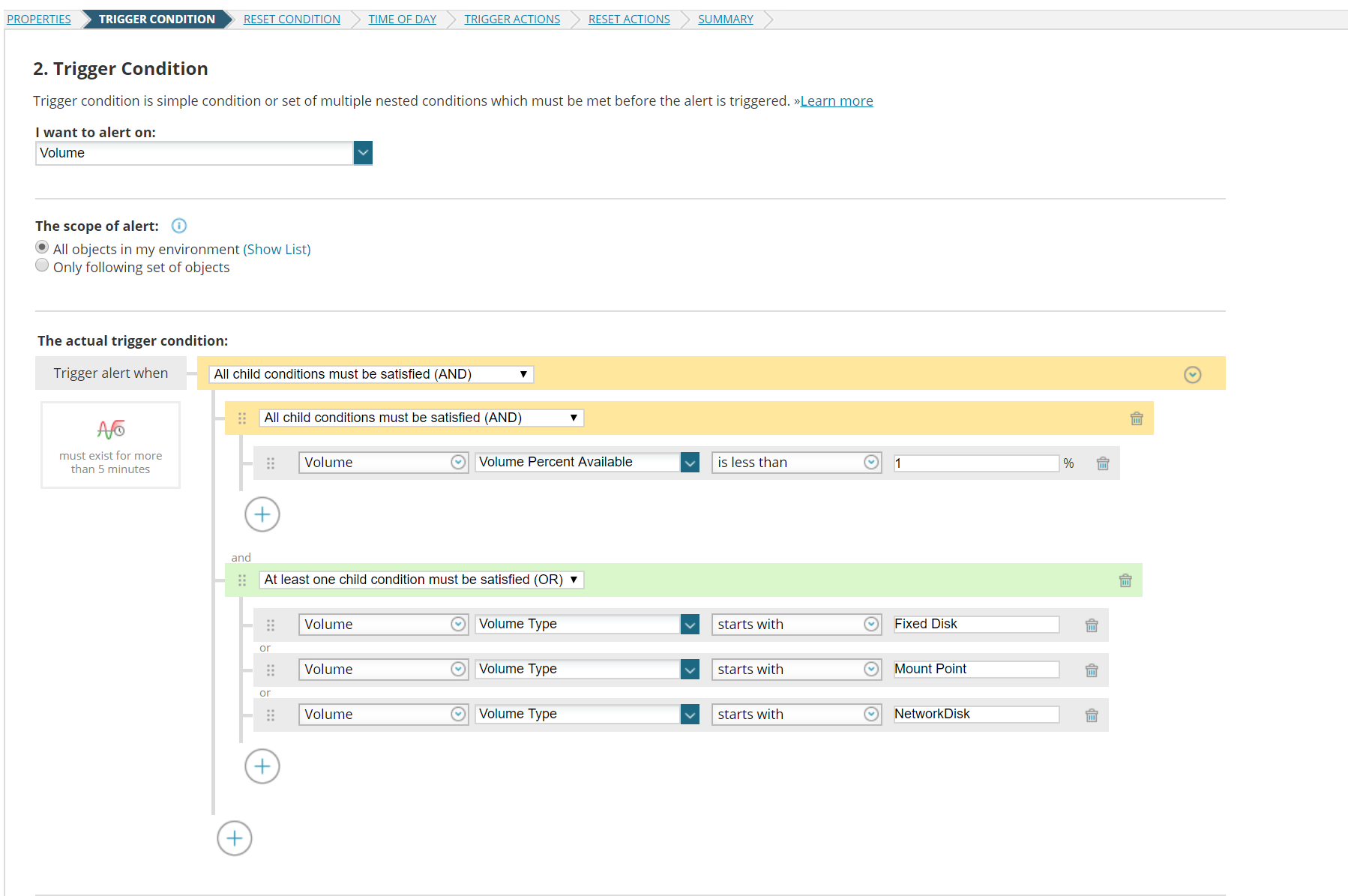Open the top-level condition options circle arrow
This screenshot has width=1348, height=896.
coord(1193,375)
